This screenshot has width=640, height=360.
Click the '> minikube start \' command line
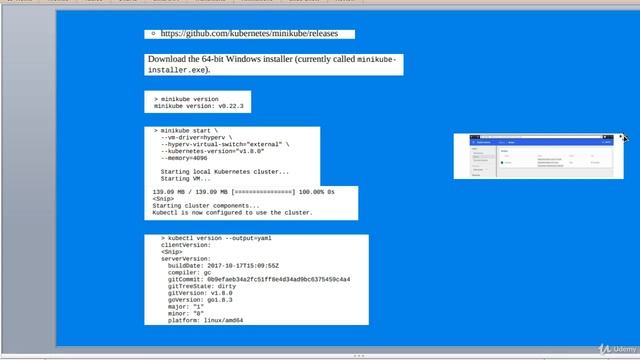tap(186, 131)
